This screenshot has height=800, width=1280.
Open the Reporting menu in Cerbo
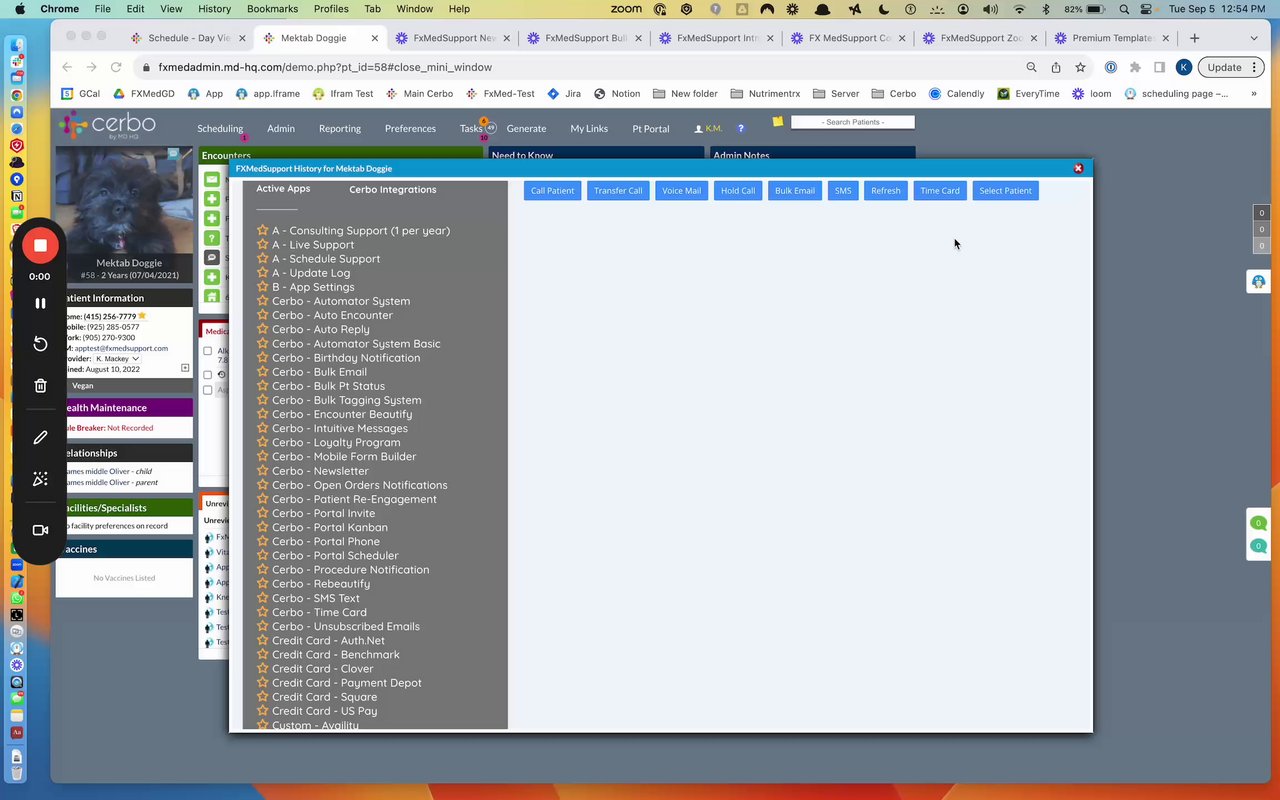coord(340,128)
